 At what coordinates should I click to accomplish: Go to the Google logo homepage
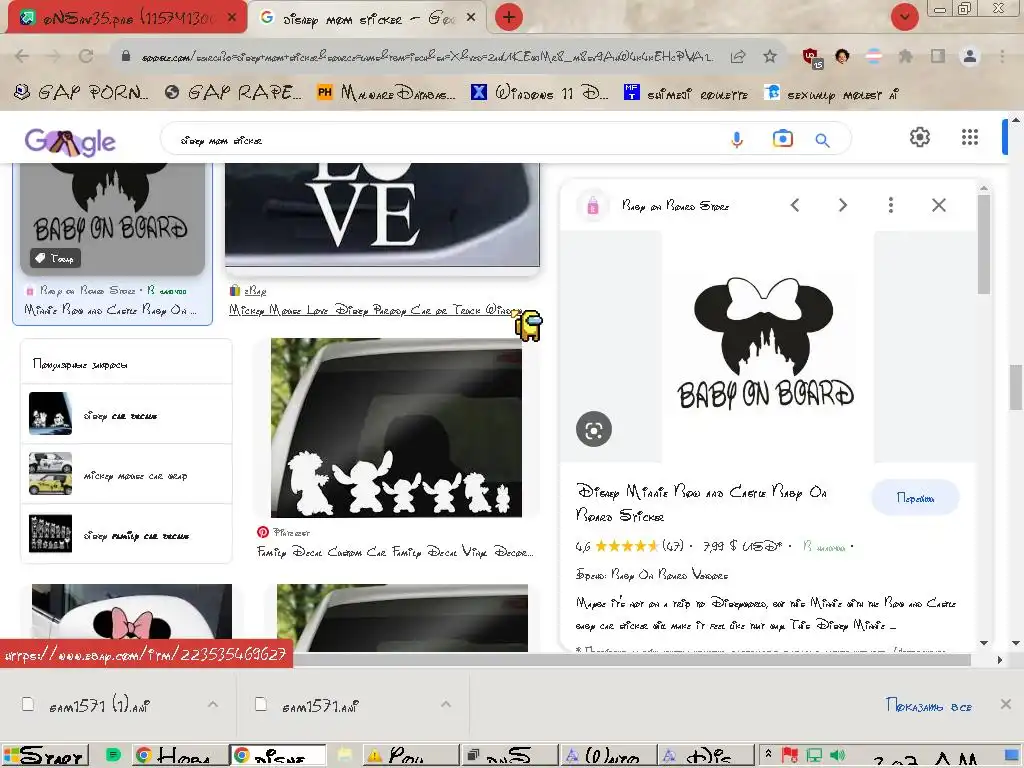coord(70,142)
